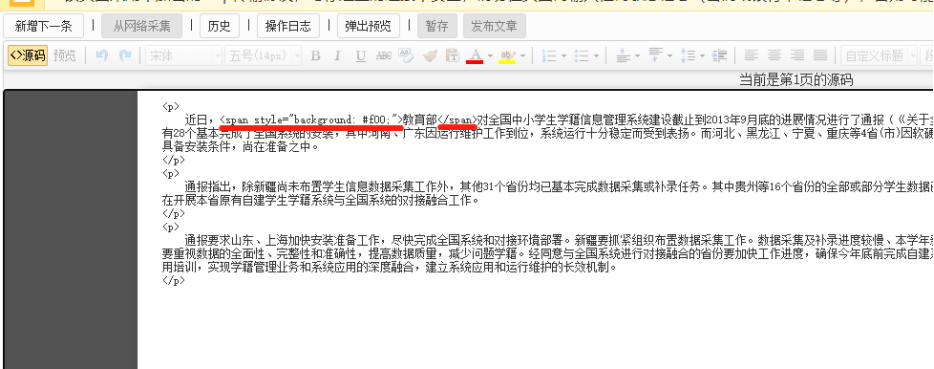The width and height of the screenshot is (934, 369).
Task: Click the 历史 history button
Action: click(219, 26)
